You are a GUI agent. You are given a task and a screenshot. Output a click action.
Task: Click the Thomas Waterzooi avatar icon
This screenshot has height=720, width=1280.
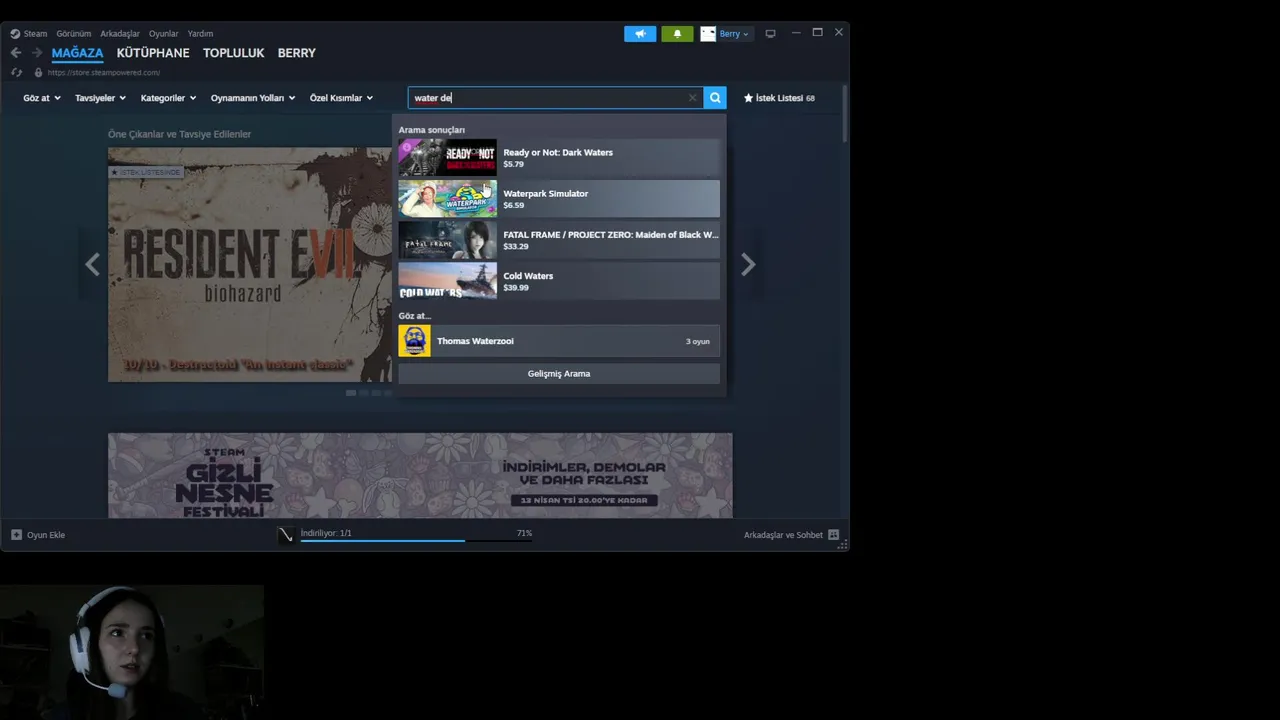(x=414, y=341)
